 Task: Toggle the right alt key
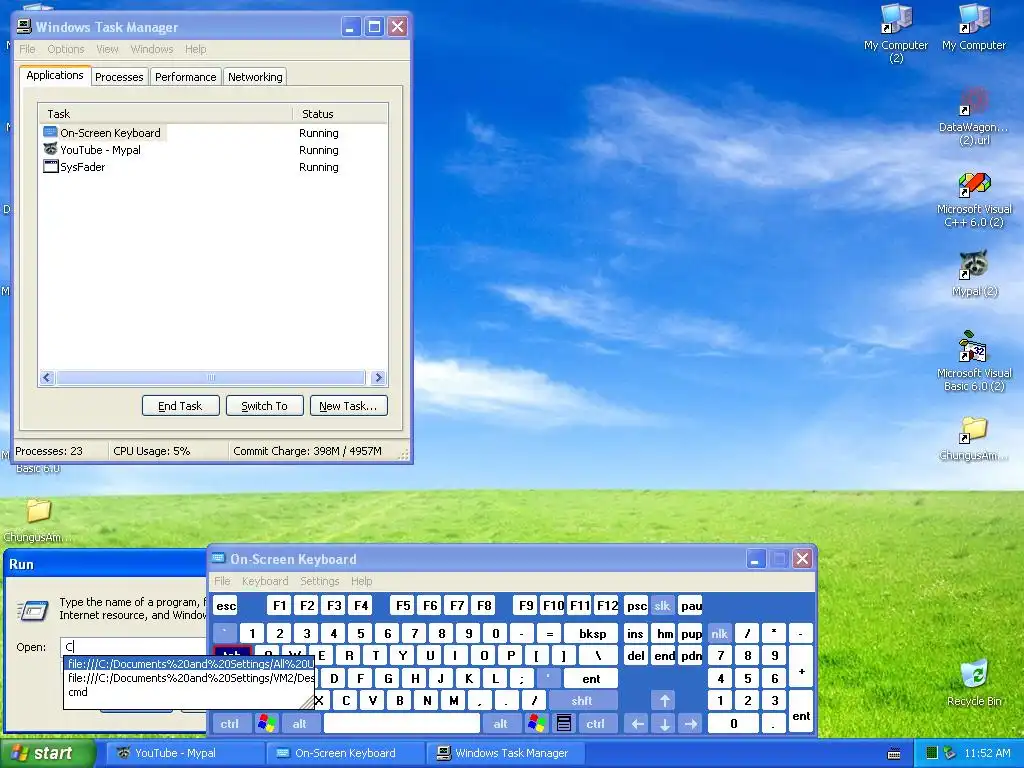(x=500, y=724)
